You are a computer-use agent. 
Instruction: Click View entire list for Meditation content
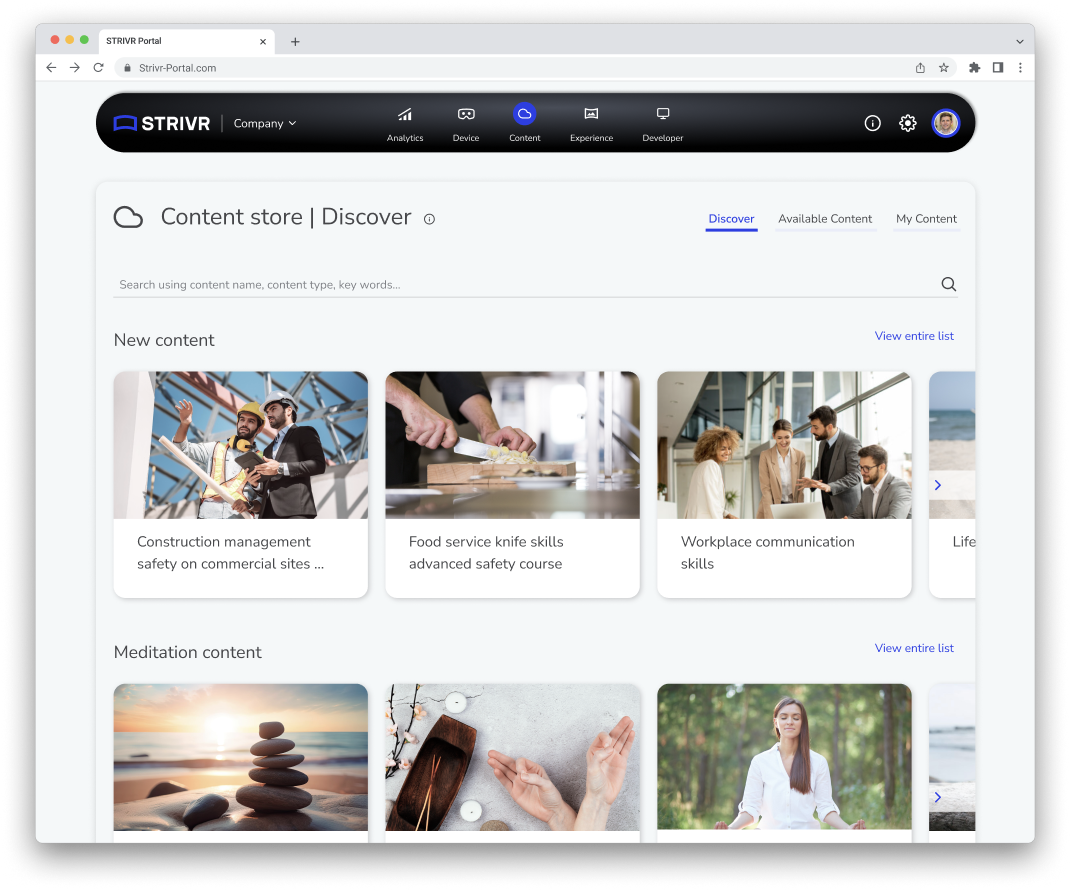click(x=914, y=648)
